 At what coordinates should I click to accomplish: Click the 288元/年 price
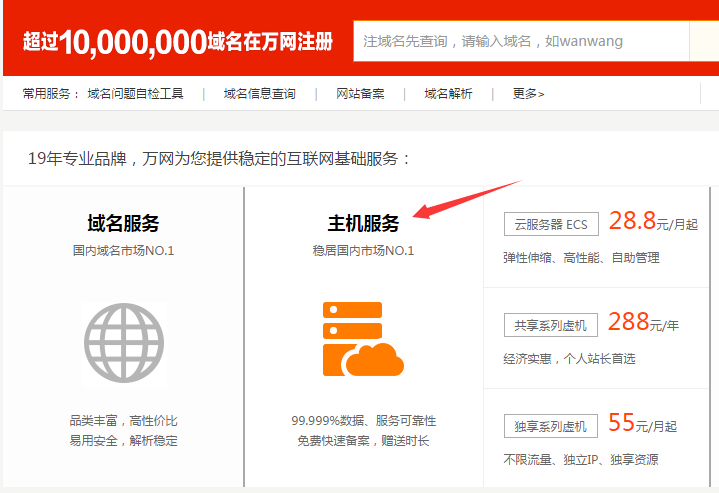click(x=650, y=323)
